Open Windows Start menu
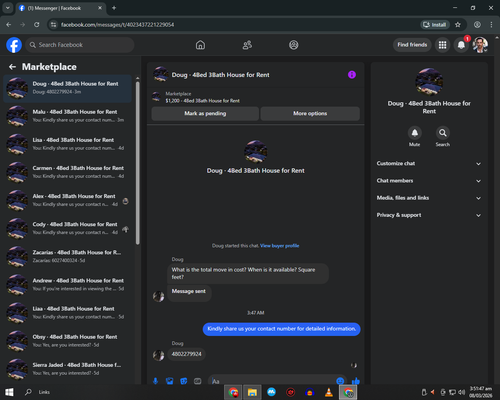 click(x=9, y=392)
